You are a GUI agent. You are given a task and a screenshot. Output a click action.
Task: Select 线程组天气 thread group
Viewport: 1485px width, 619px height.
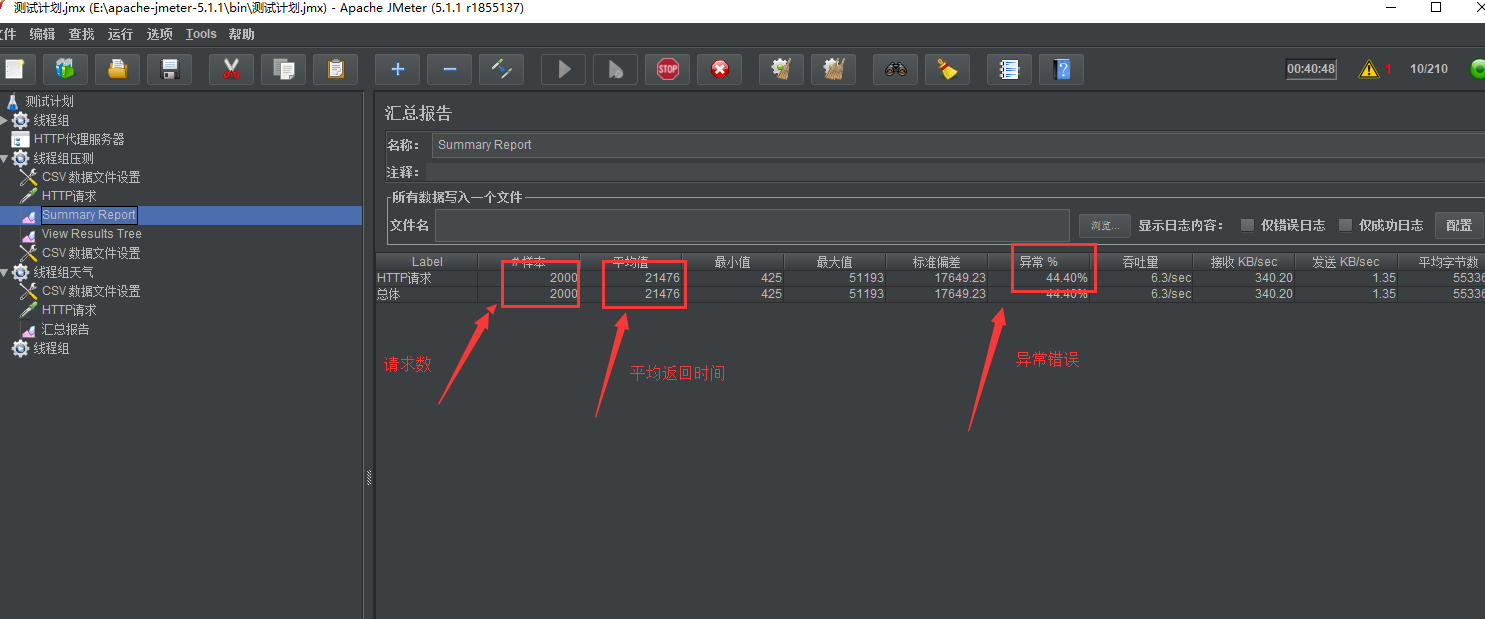pyautogui.click(x=63, y=272)
